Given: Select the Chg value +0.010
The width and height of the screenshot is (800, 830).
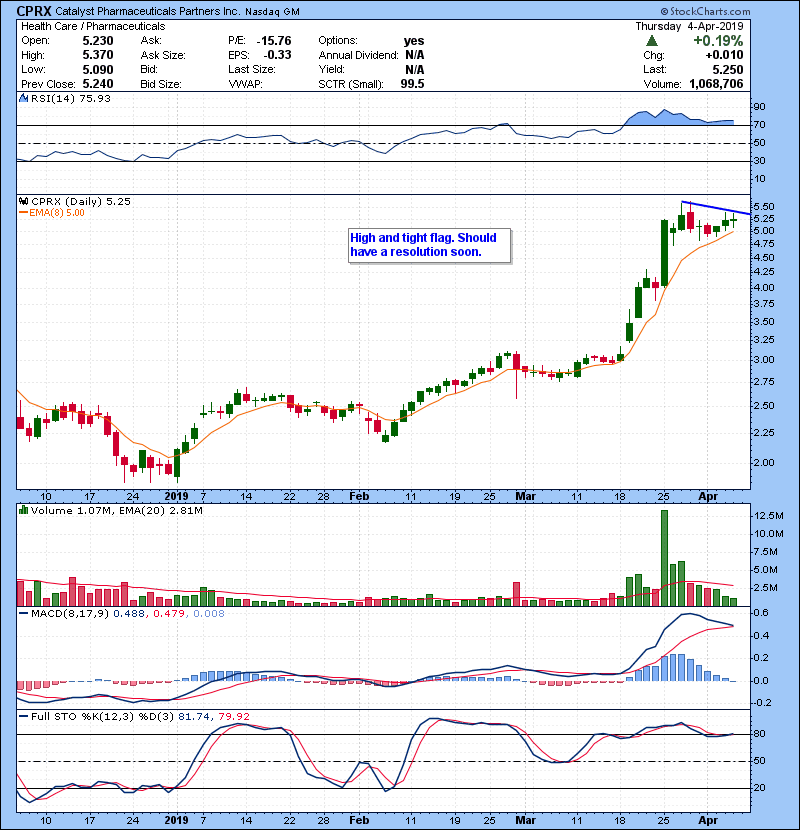Looking at the screenshot, I should pyautogui.click(x=724, y=55).
